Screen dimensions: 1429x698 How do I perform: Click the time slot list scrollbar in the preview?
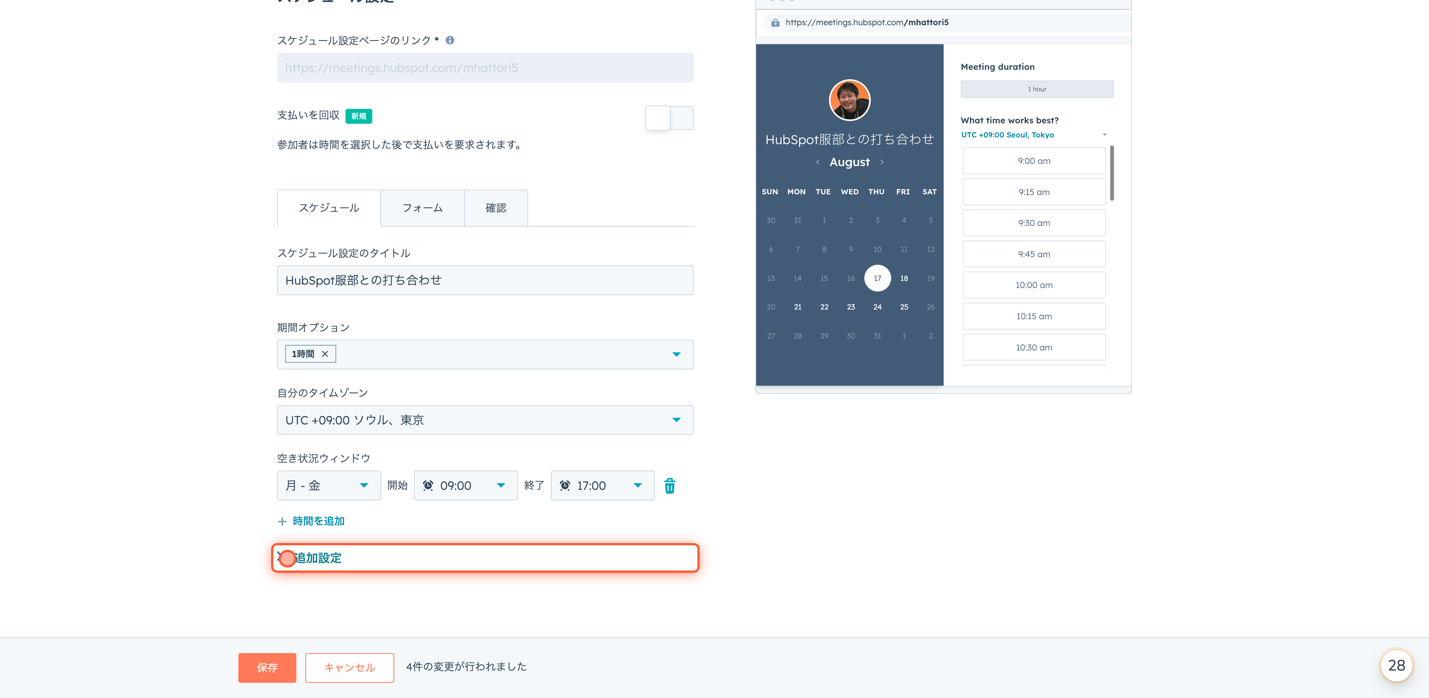pos(1112,173)
